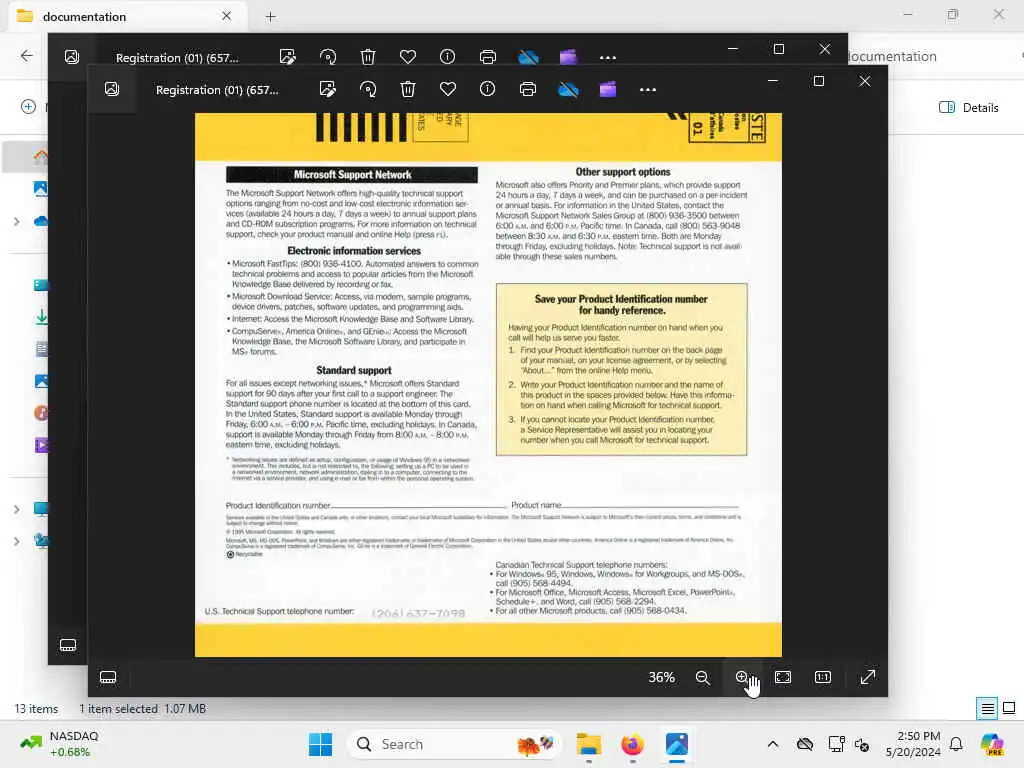Favorite the image in front Photos window
The image size is (1024, 768).
click(x=447, y=89)
